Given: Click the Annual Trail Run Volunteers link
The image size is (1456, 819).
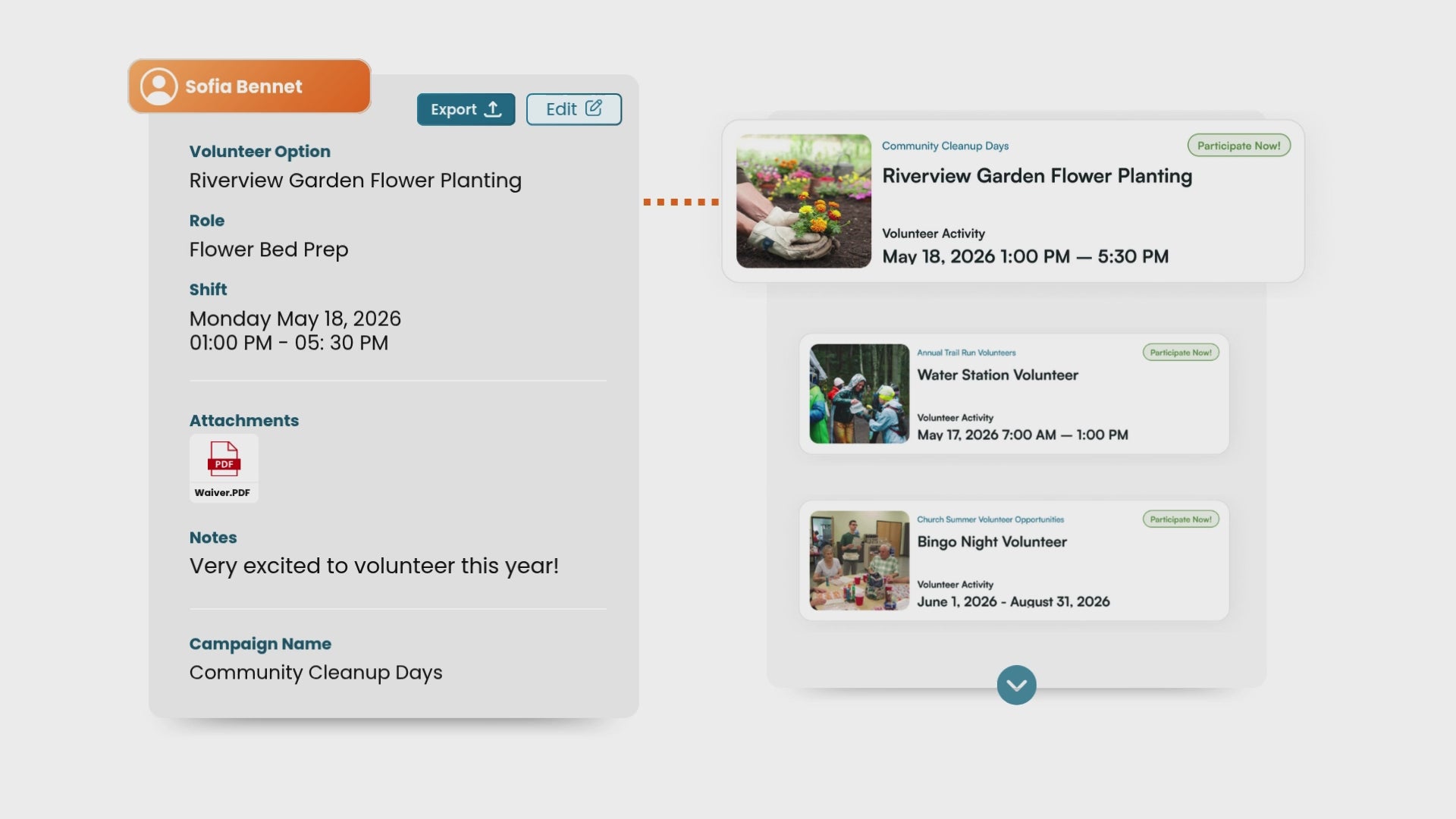Looking at the screenshot, I should tap(966, 353).
